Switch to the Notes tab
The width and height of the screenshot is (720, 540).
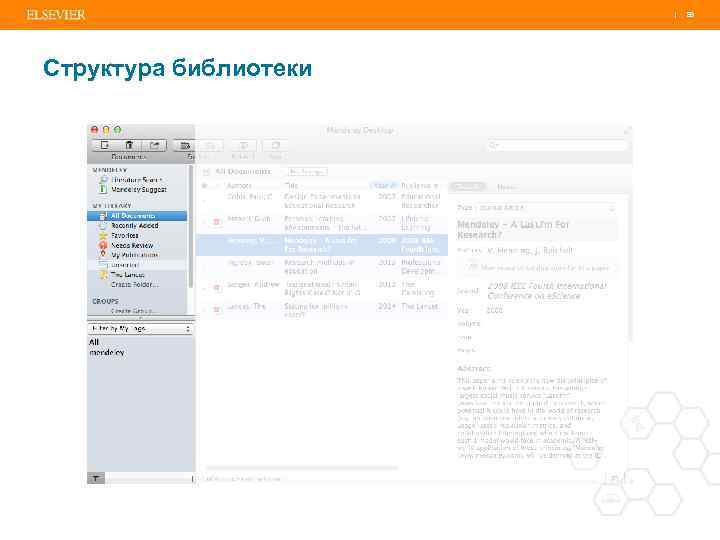[x=506, y=187]
